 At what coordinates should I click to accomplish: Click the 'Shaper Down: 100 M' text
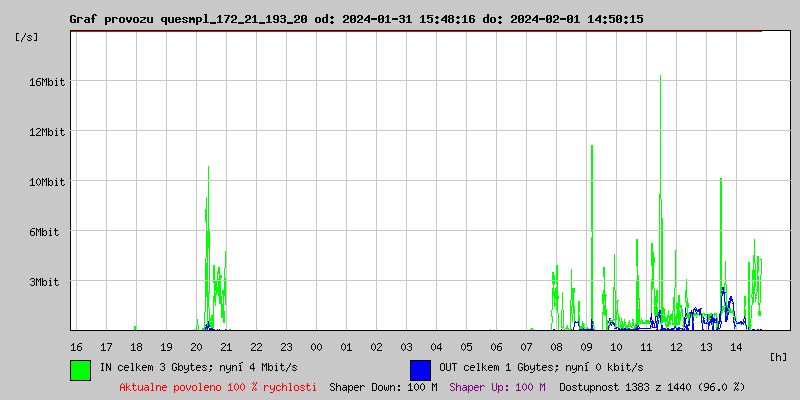(x=383, y=386)
